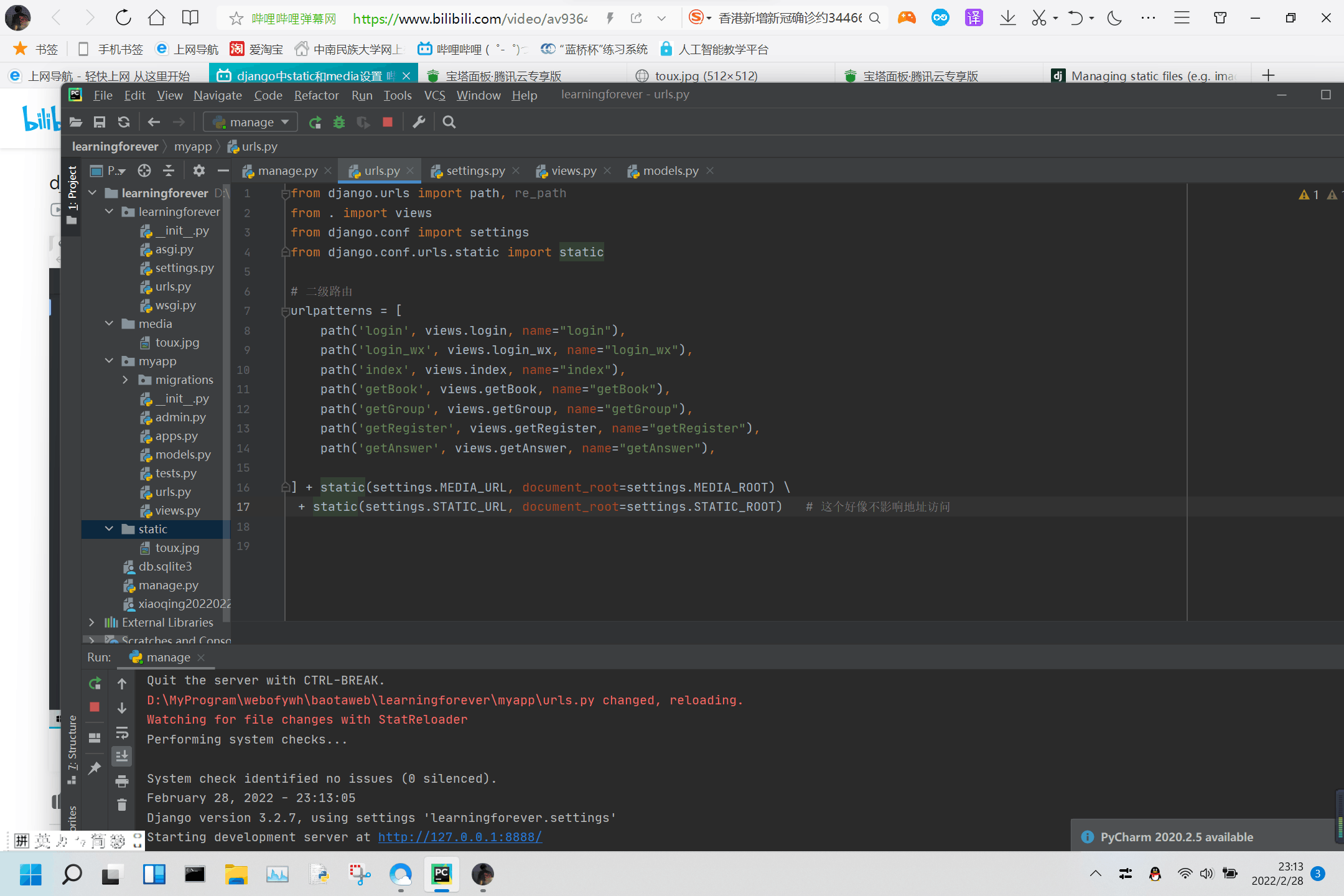Click the Down stack trace arrow in Run panel
The width and height of the screenshot is (1344, 896).
click(x=122, y=708)
